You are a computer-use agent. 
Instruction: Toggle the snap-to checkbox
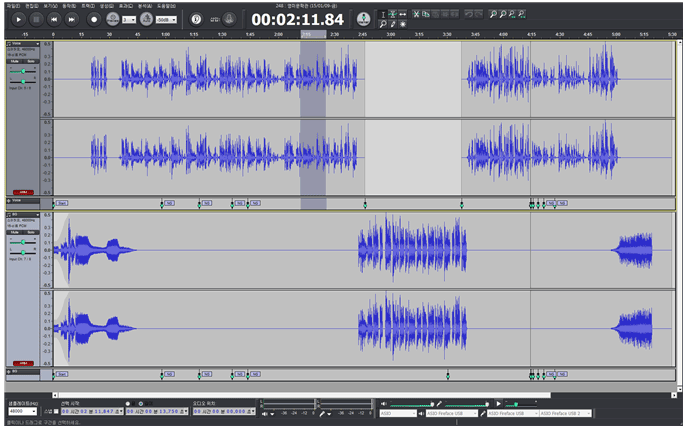[56, 412]
